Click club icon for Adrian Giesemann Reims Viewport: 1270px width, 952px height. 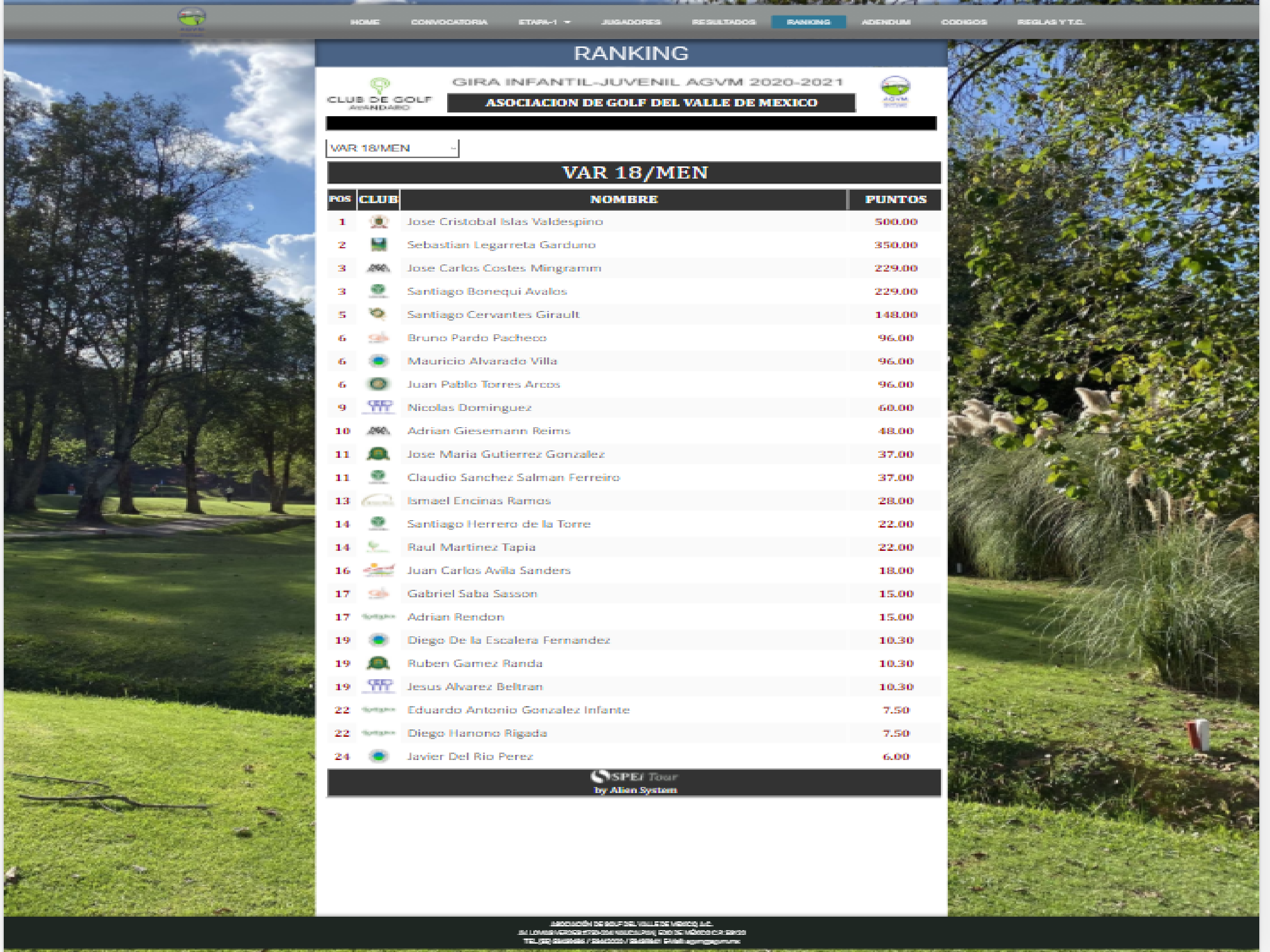378,430
